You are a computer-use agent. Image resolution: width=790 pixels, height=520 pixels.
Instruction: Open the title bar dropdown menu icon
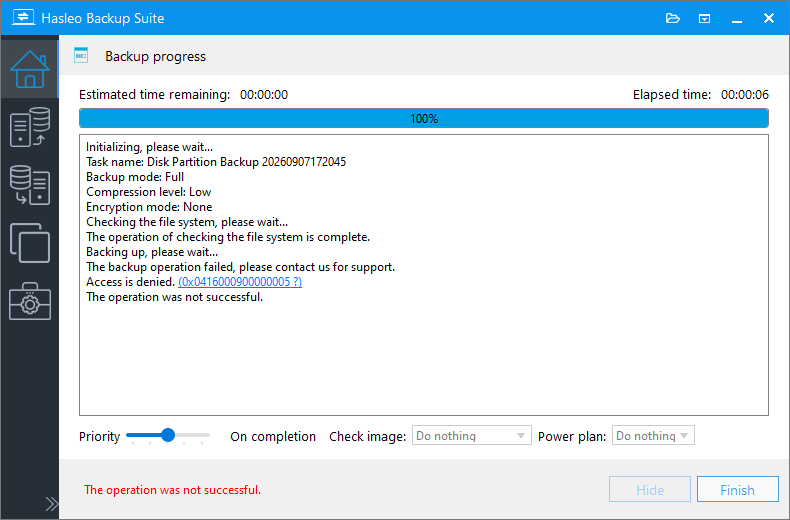(704, 19)
